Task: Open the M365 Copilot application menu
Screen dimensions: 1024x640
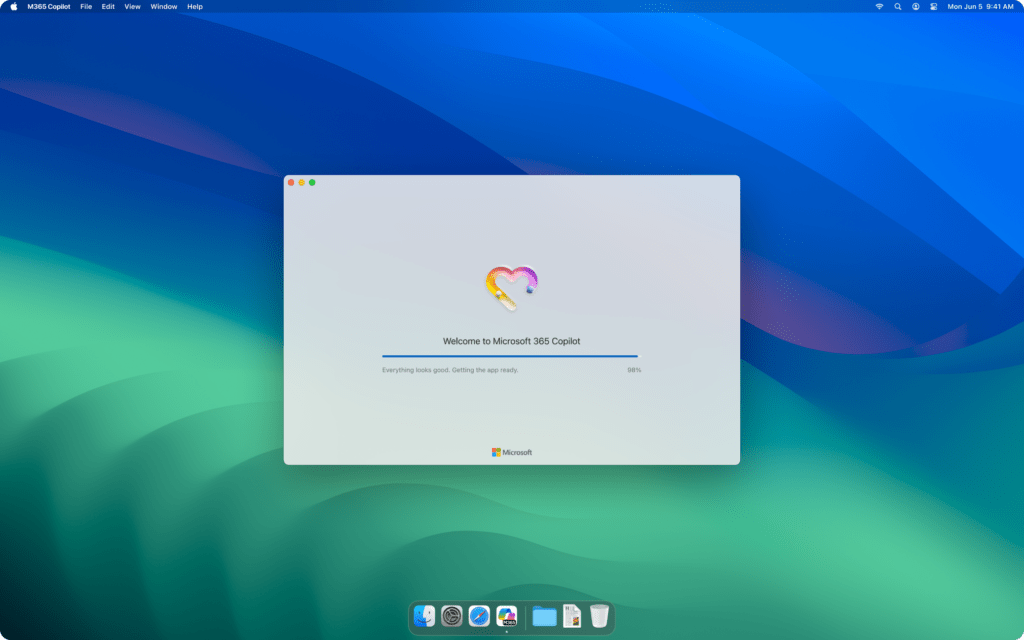Action: (x=47, y=6)
